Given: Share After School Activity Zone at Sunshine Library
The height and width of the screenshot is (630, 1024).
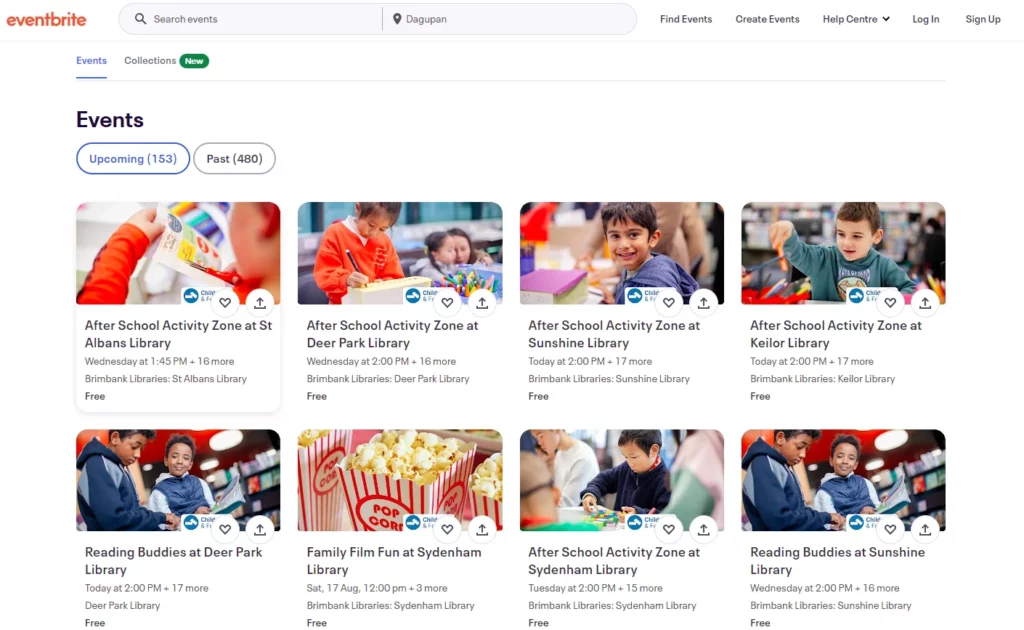Looking at the screenshot, I should click(703, 302).
